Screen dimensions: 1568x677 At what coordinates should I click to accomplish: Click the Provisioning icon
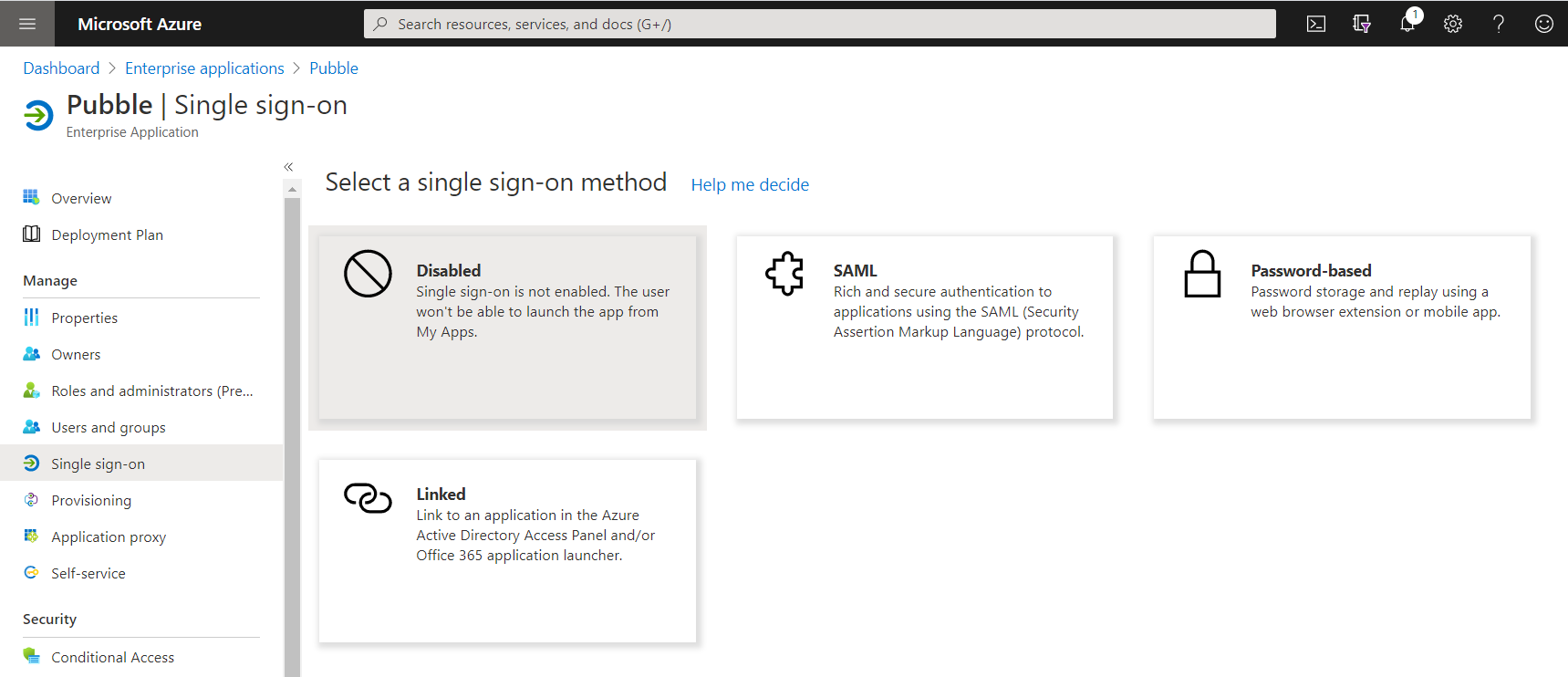[31, 499]
